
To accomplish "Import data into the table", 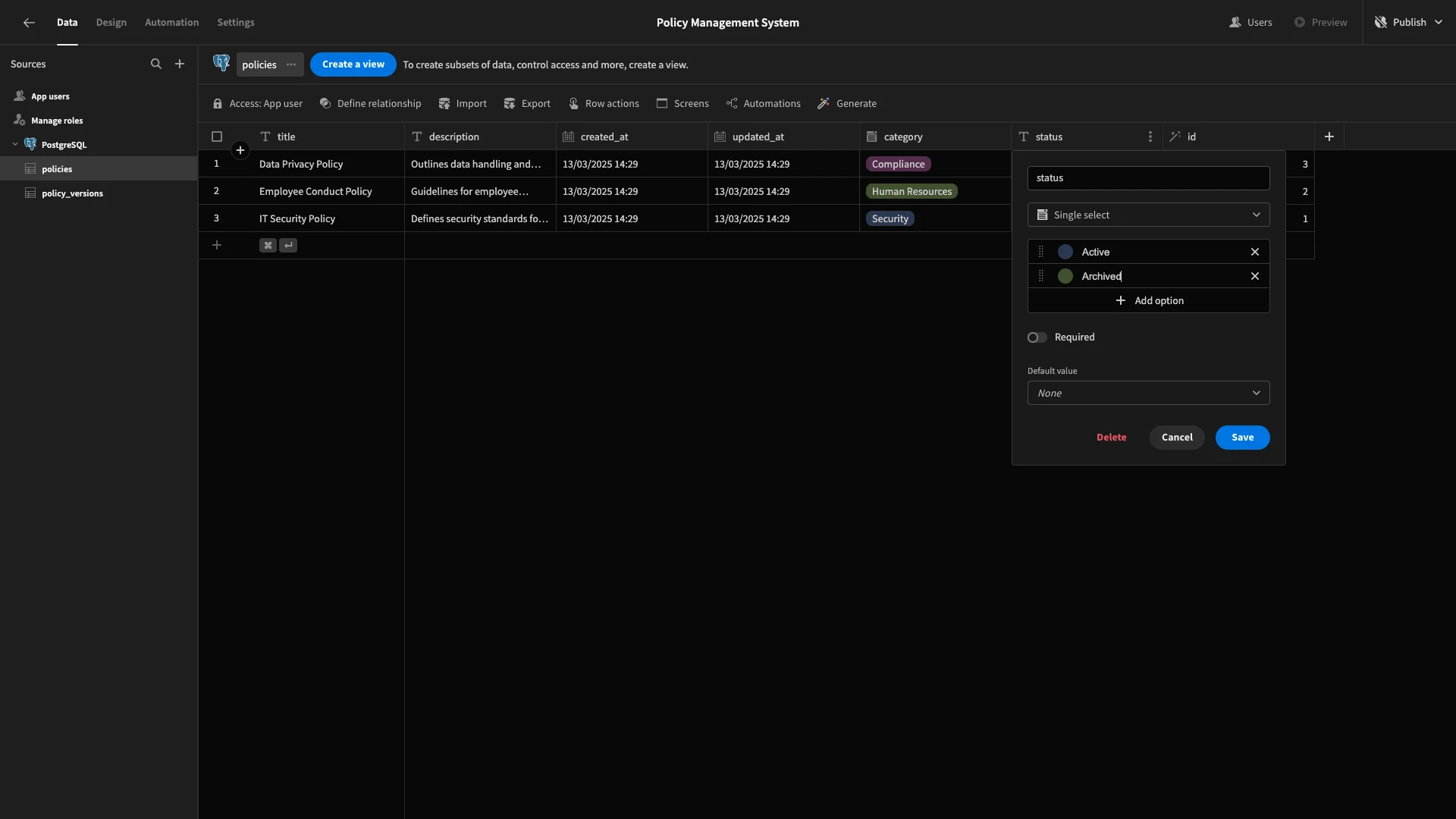I will click(x=463, y=104).
